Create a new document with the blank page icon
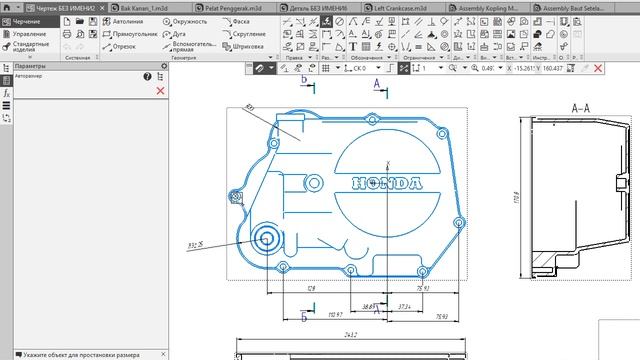Image resolution: width=640 pixels, height=360 pixels. coord(67,21)
